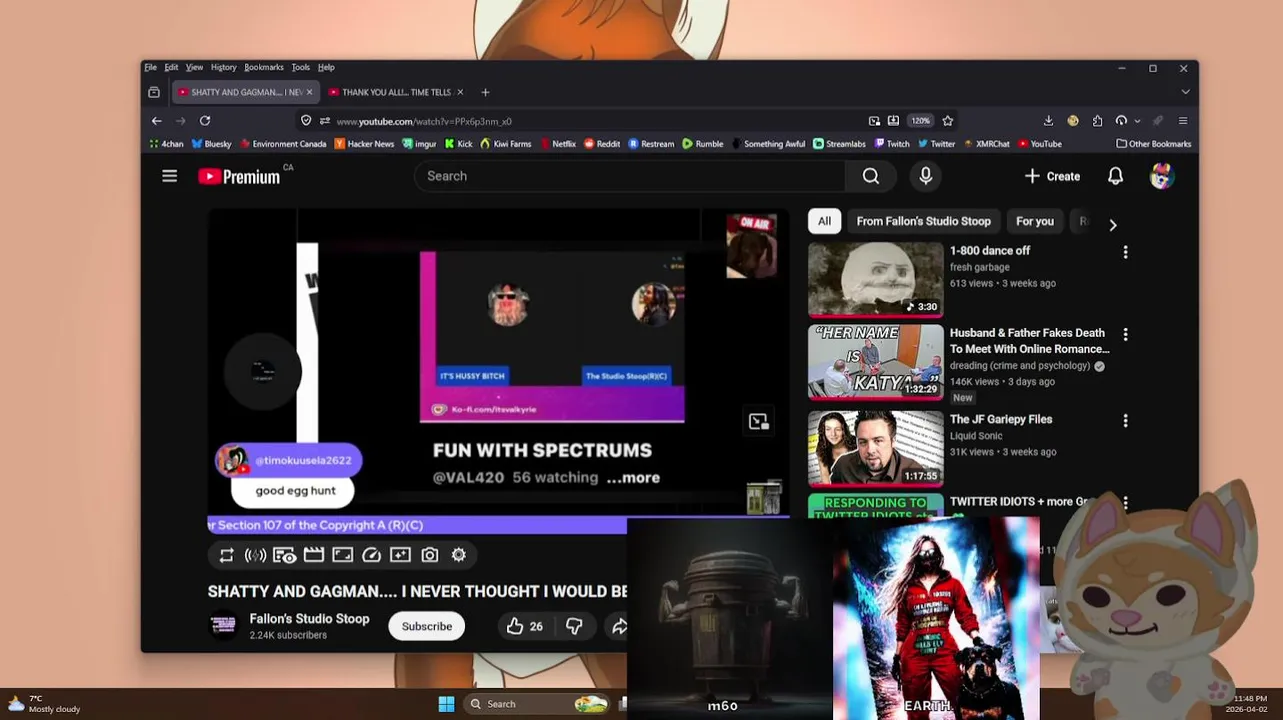Share the video with the arrow icon
The height and width of the screenshot is (720, 1283).
pyautogui.click(x=619, y=626)
